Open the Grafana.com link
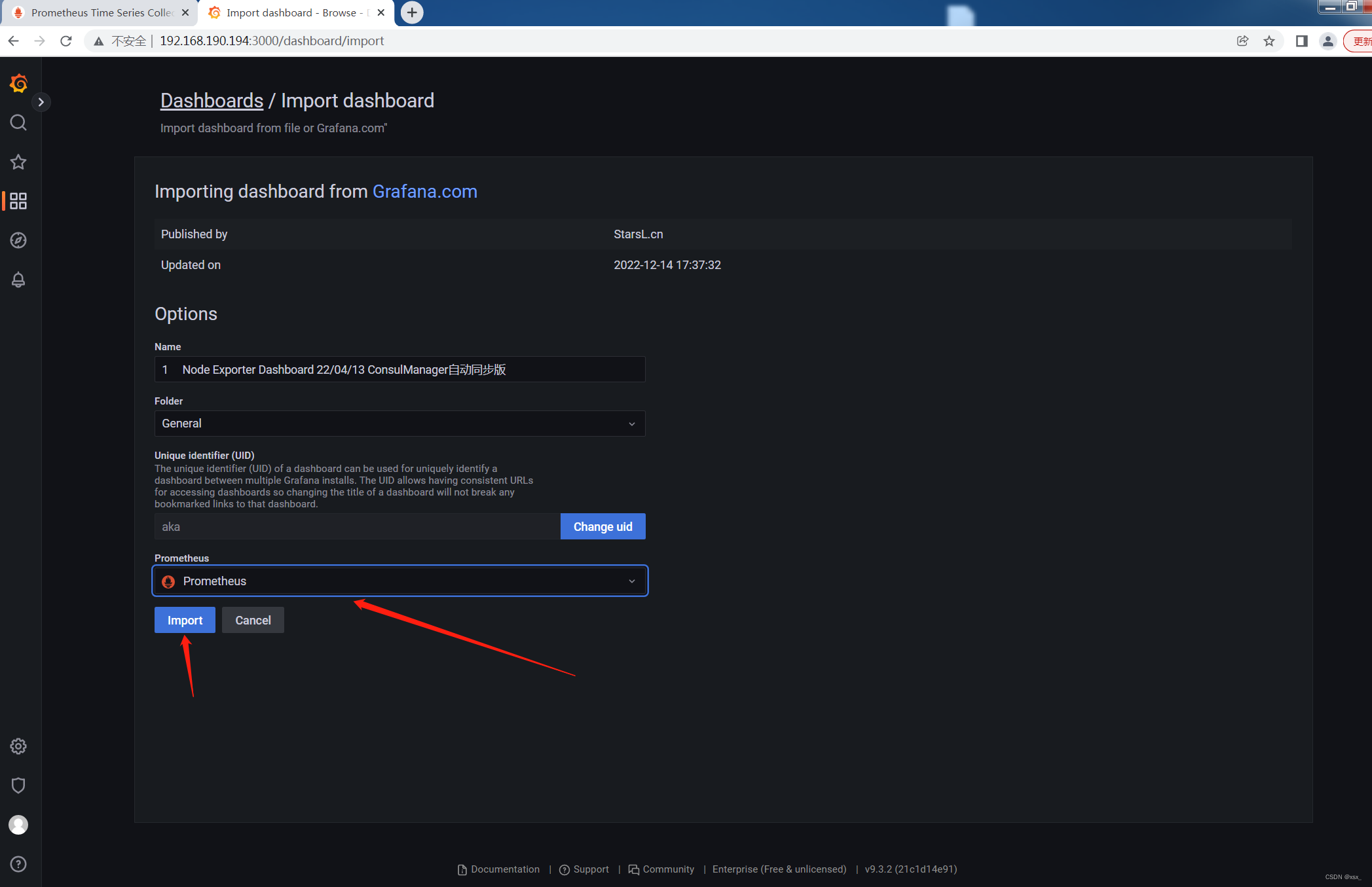Viewport: 1372px width, 887px height. click(424, 191)
